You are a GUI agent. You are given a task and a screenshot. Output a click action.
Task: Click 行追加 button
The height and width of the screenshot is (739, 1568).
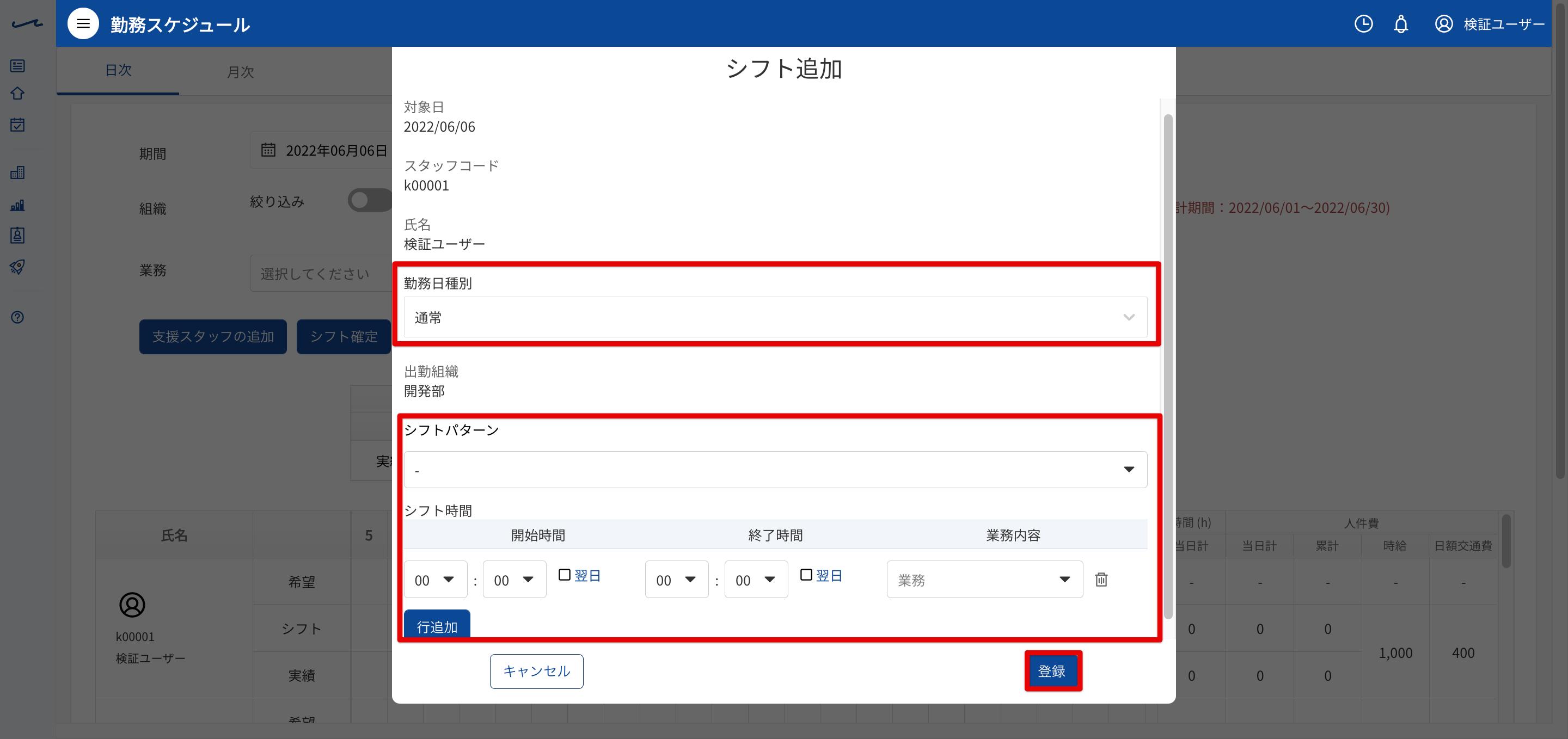pos(437,624)
